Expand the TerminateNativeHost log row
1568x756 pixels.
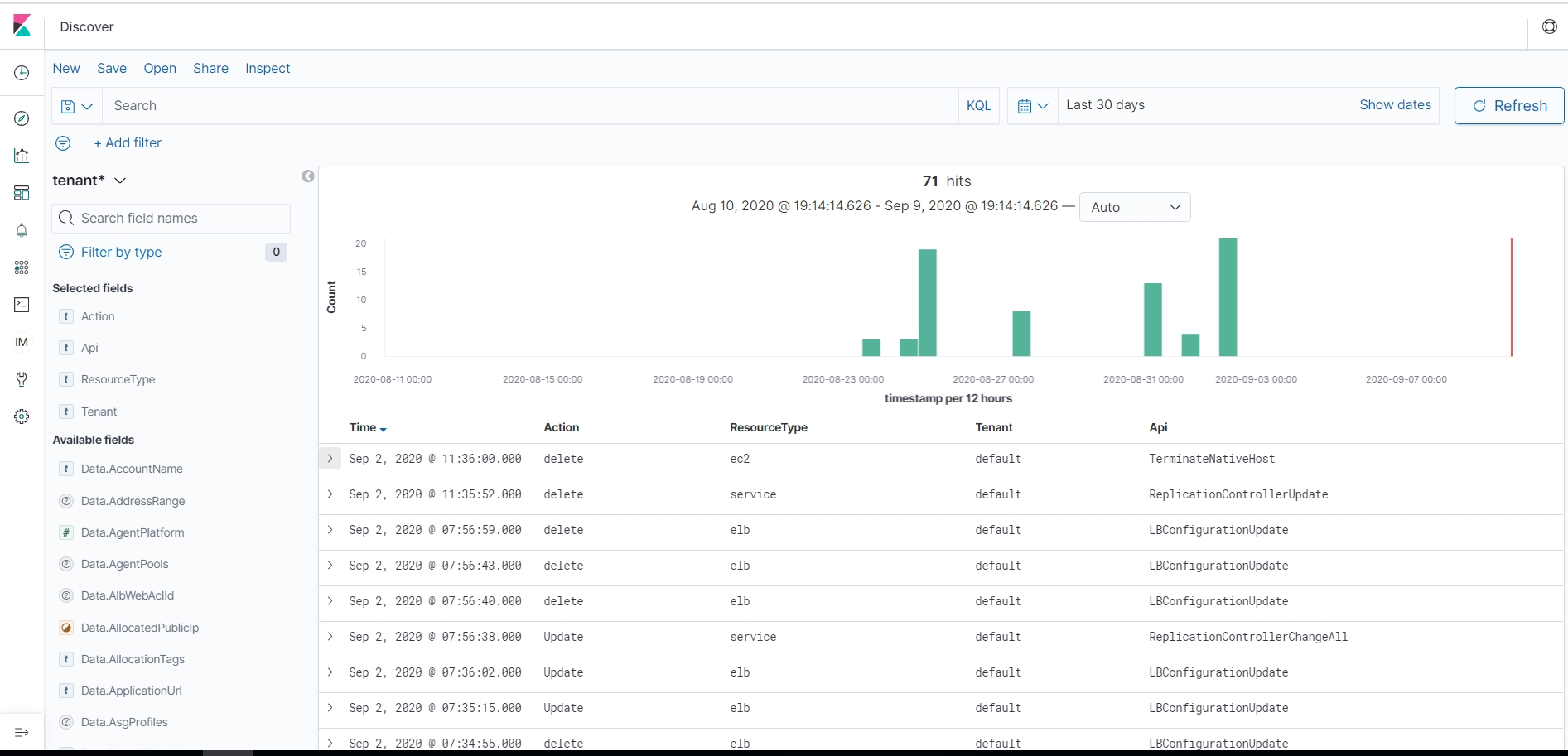pyautogui.click(x=330, y=458)
